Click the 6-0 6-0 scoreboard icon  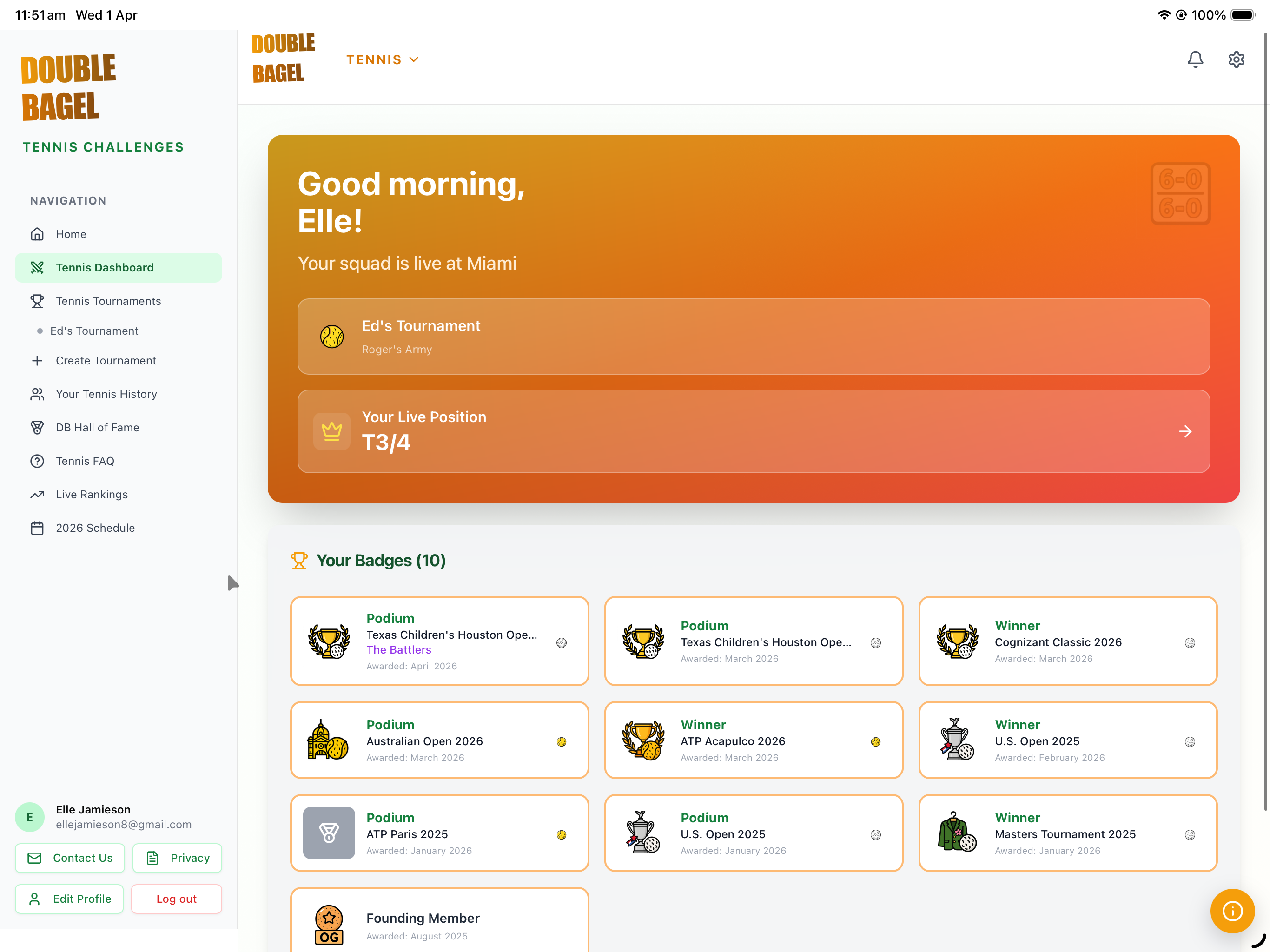point(1180,193)
